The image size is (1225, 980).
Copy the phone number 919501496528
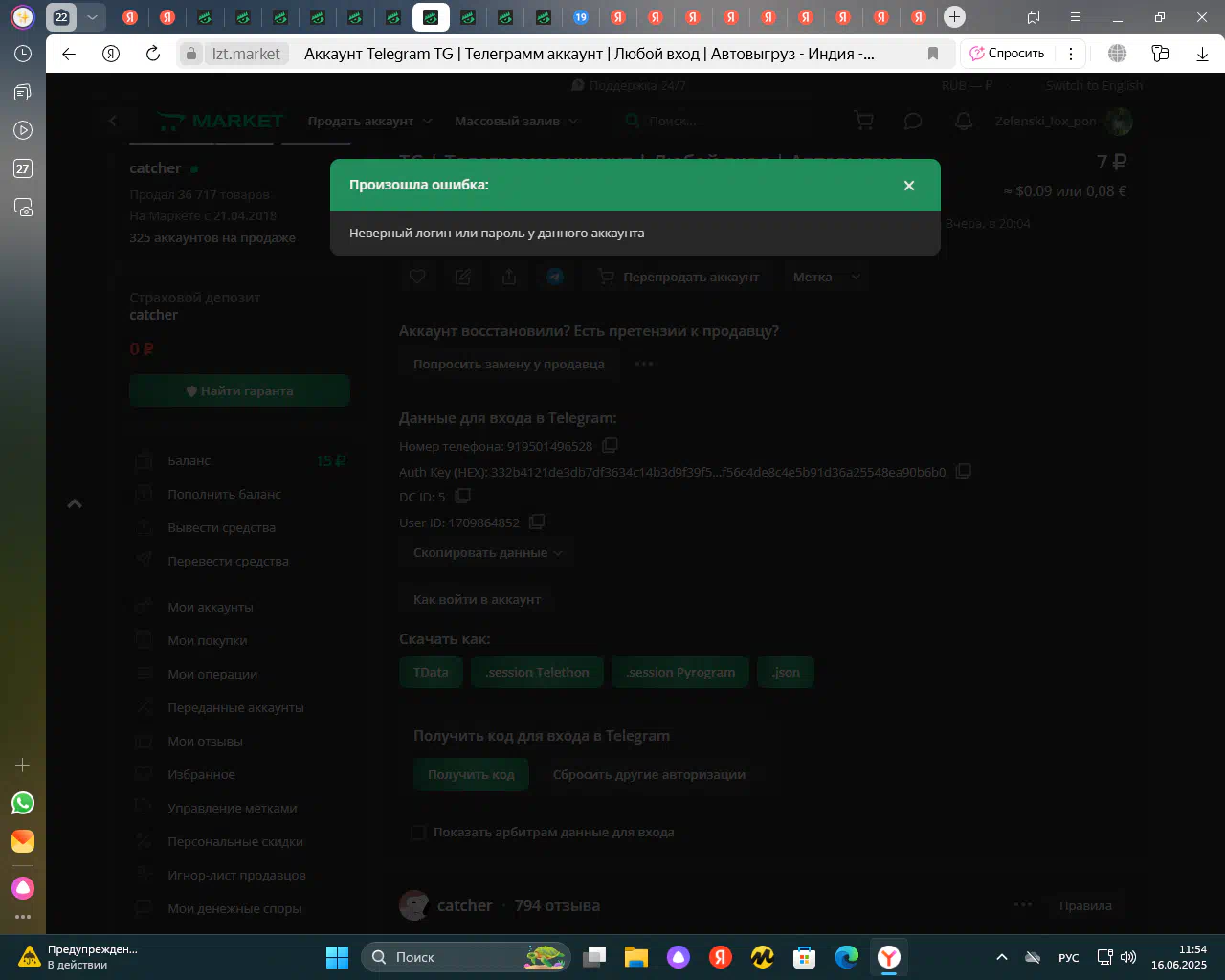pos(611,445)
